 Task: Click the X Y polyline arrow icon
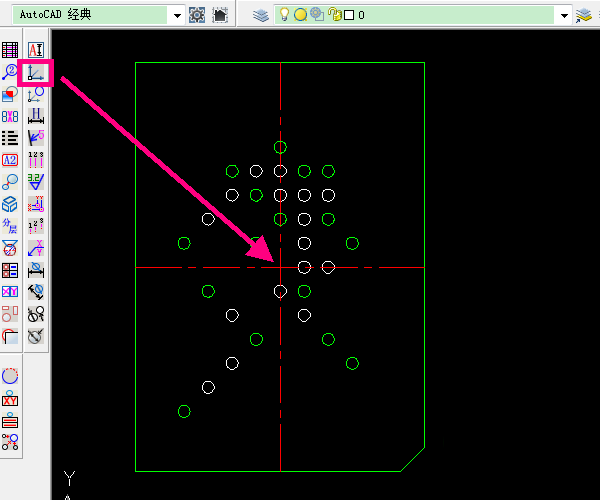point(36,248)
